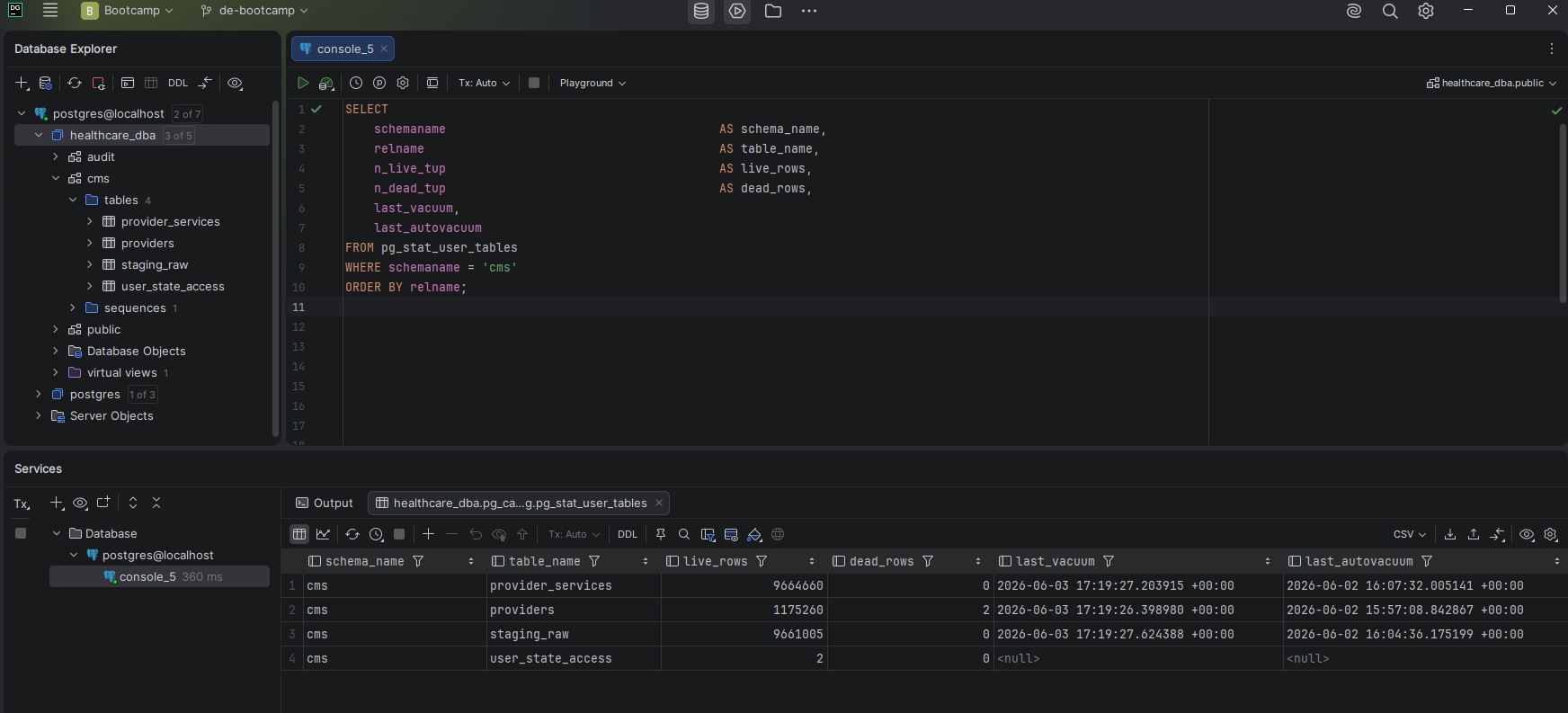
Task: Open the editor toolbar settings gear
Action: 403,83
